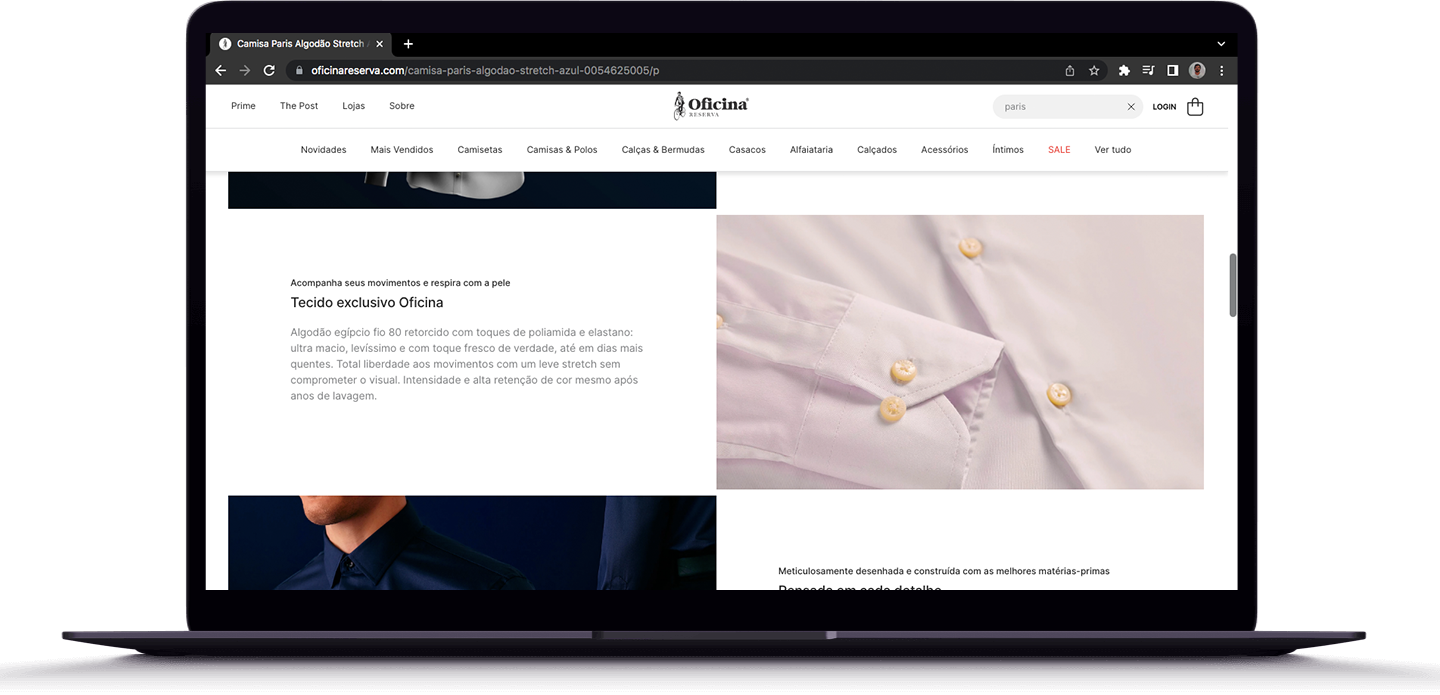Open the Íntimos menu

pyautogui.click(x=1008, y=150)
